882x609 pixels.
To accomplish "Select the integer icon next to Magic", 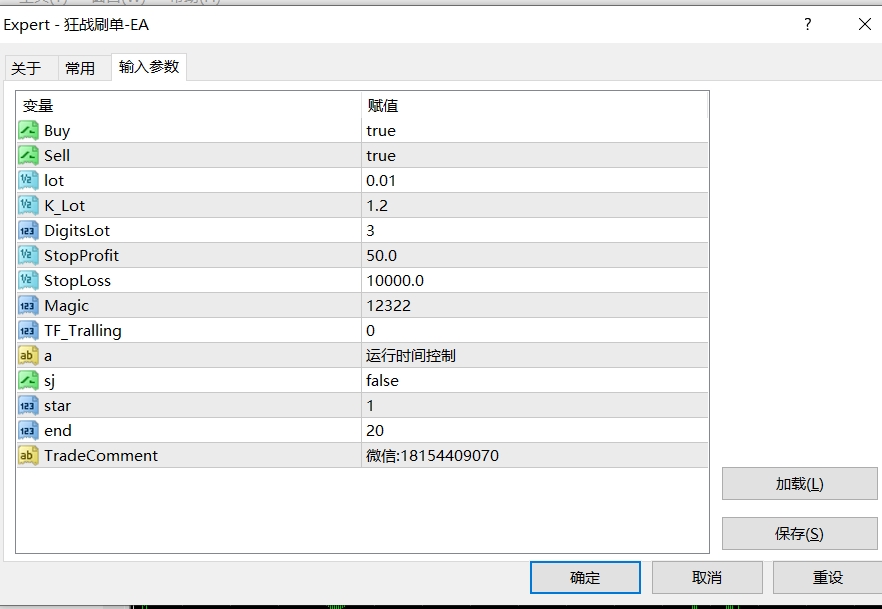I will click(28, 305).
